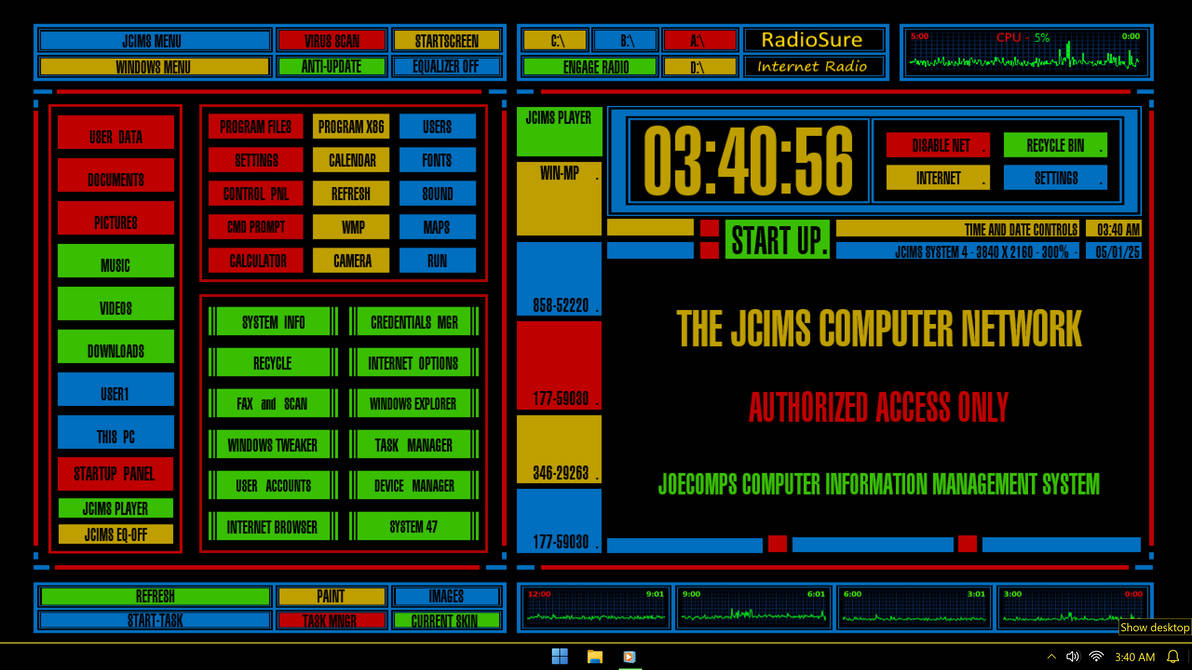Open PROGRAM X86
The image size is (1192, 670).
[x=350, y=127]
